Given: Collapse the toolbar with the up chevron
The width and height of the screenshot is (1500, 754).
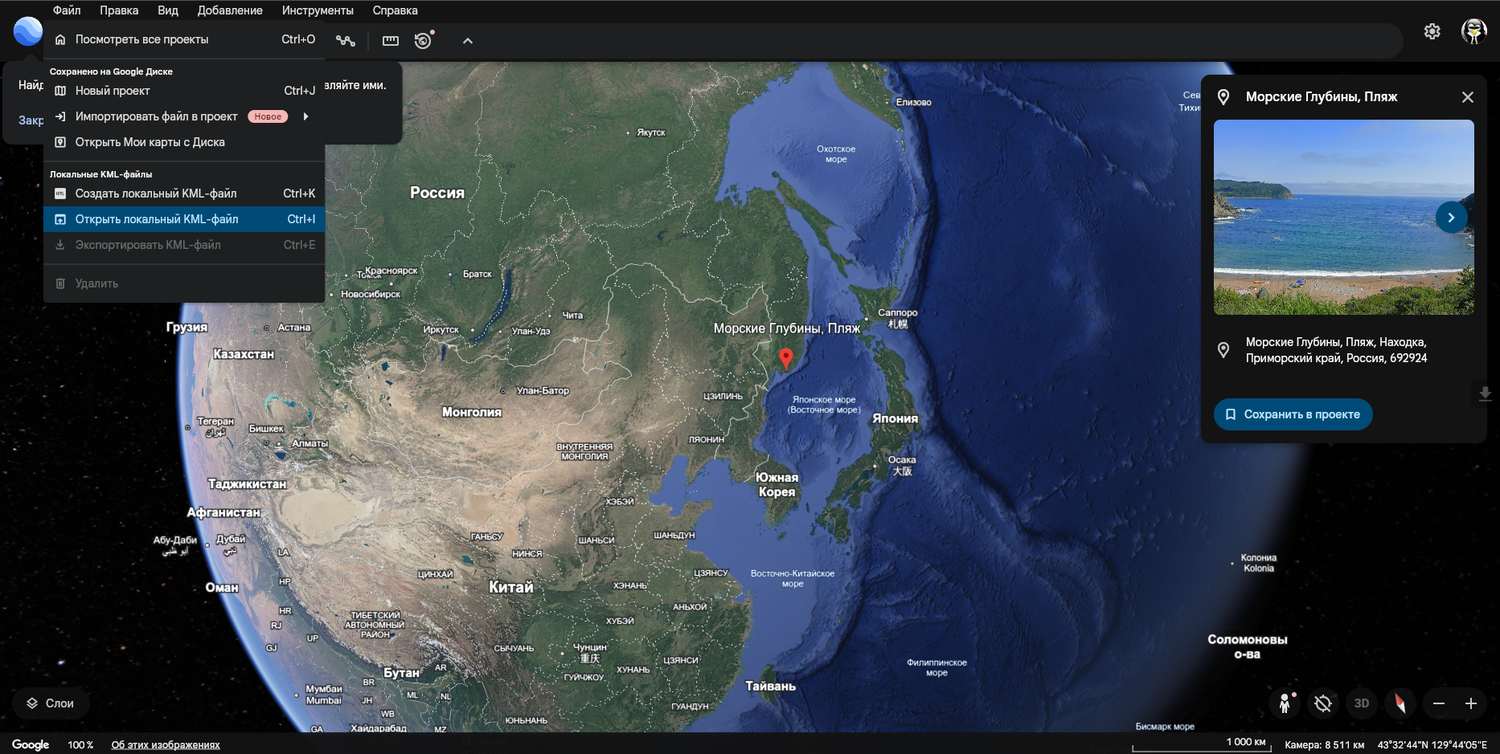Looking at the screenshot, I should [467, 41].
